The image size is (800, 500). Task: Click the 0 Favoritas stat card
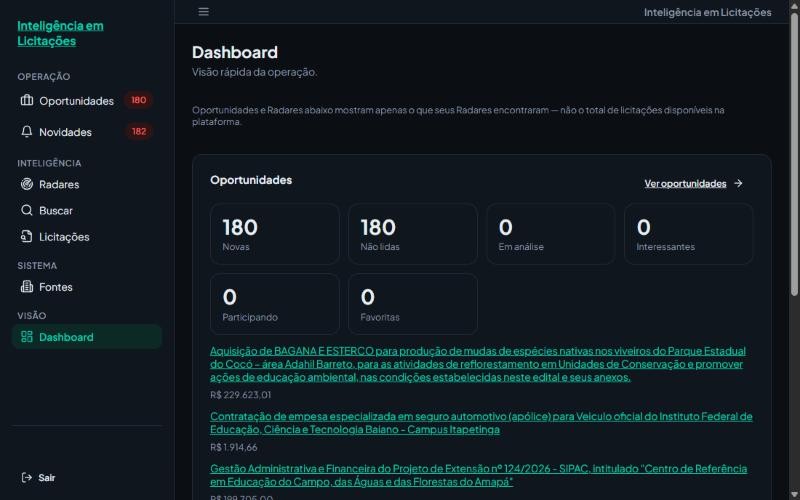click(x=413, y=304)
